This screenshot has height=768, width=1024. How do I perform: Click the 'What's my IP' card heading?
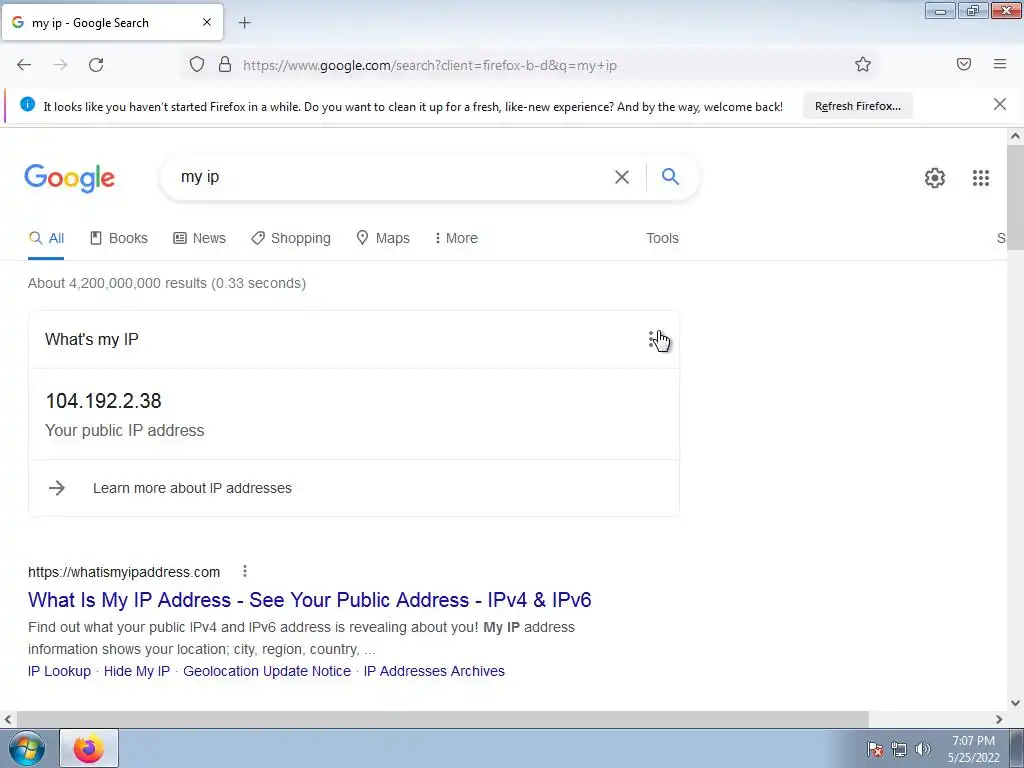(91, 340)
